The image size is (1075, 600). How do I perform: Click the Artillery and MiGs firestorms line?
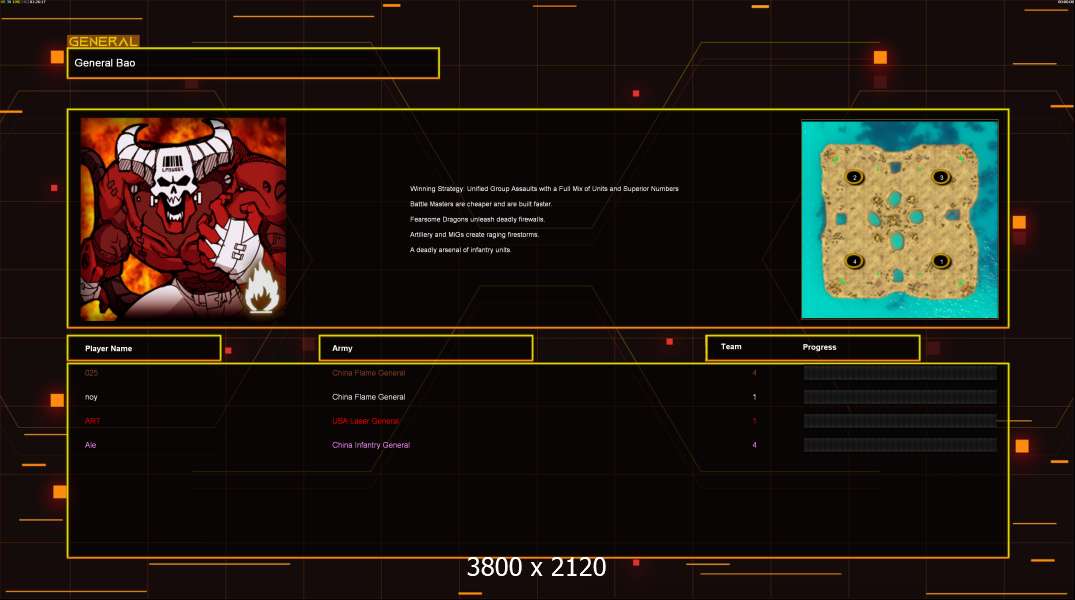[x=474, y=235]
